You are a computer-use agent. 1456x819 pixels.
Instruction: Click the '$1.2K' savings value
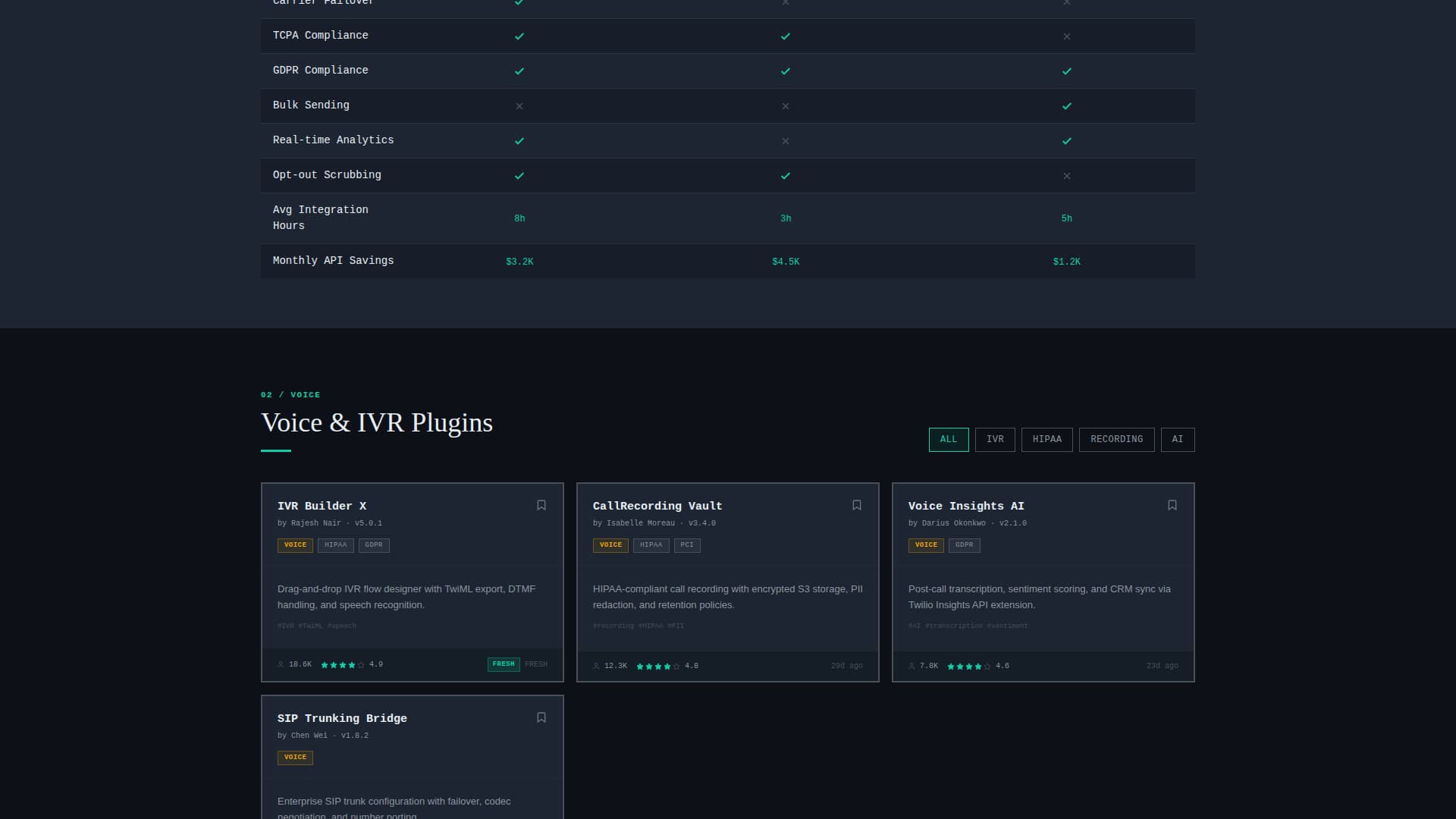tap(1067, 262)
